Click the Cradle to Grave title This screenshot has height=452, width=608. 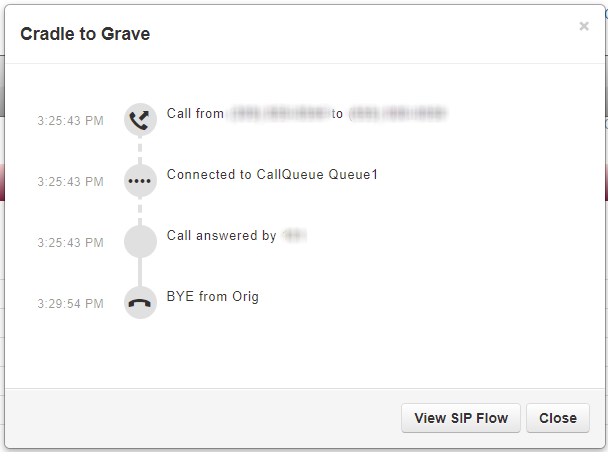click(x=85, y=34)
